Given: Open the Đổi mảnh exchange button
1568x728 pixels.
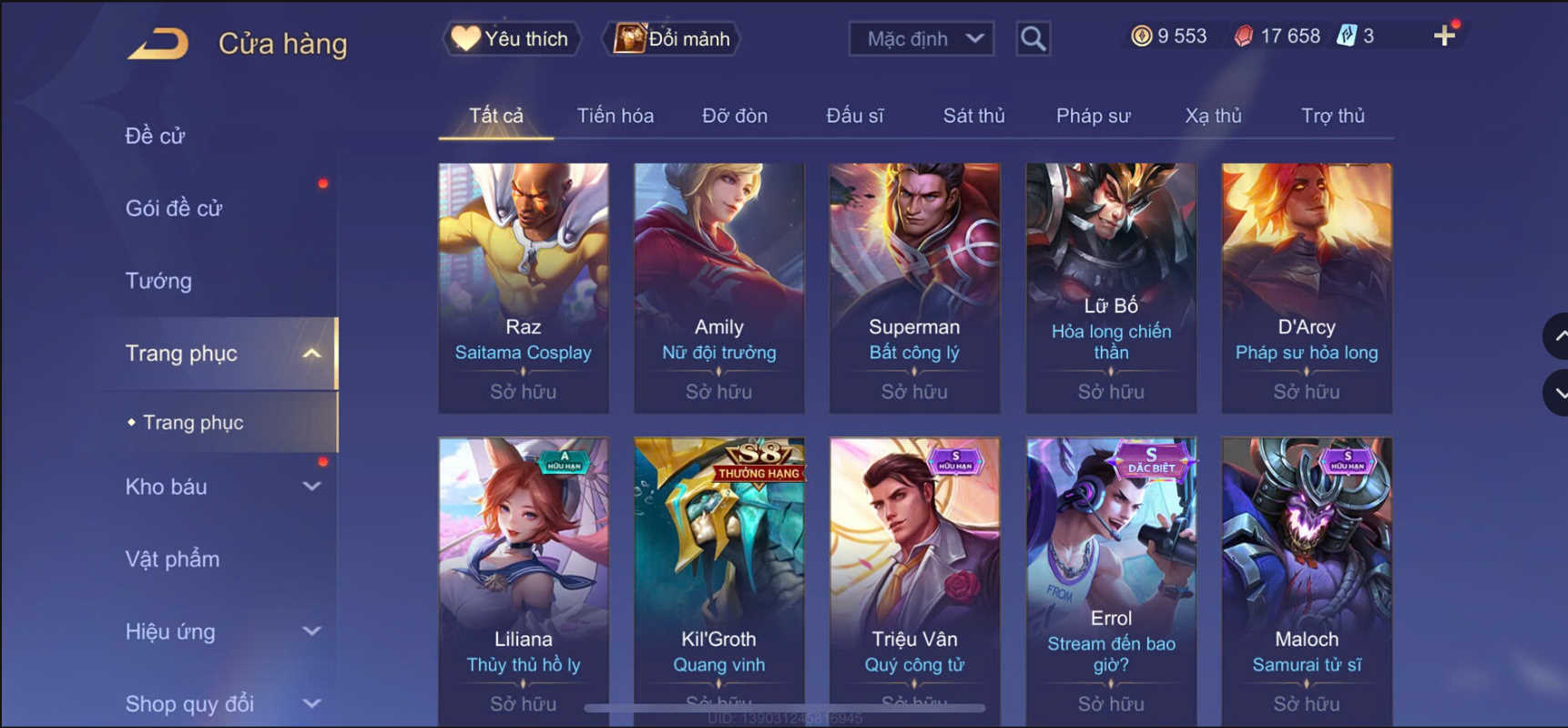Looking at the screenshot, I should click(673, 38).
